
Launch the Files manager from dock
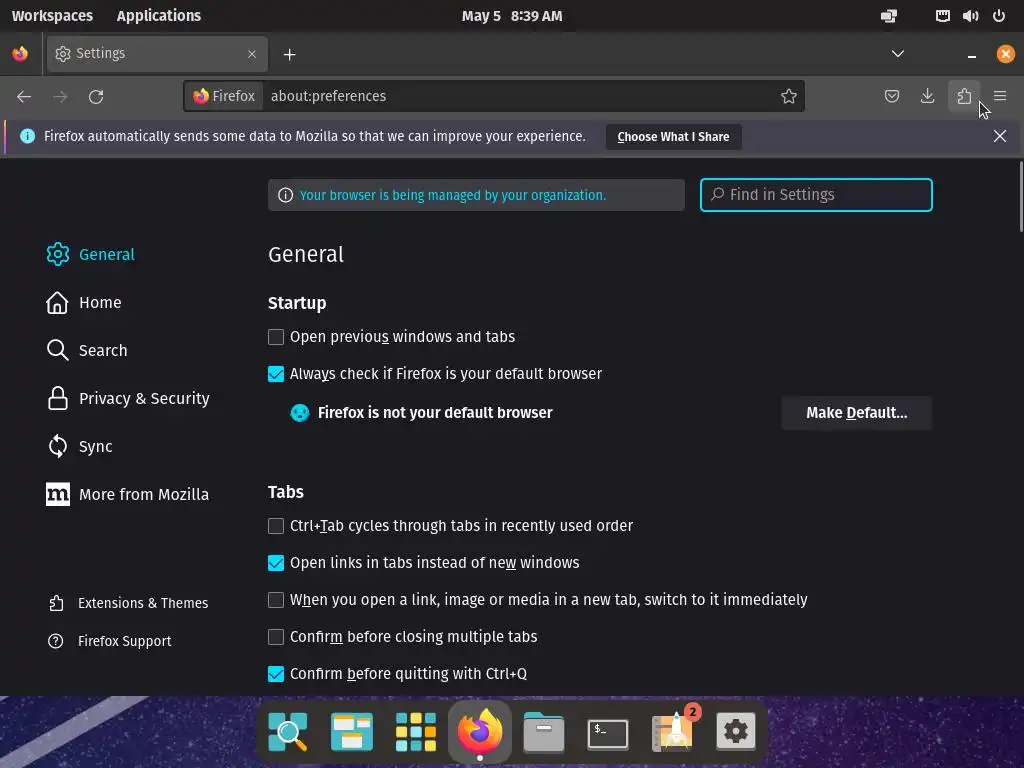(543, 731)
